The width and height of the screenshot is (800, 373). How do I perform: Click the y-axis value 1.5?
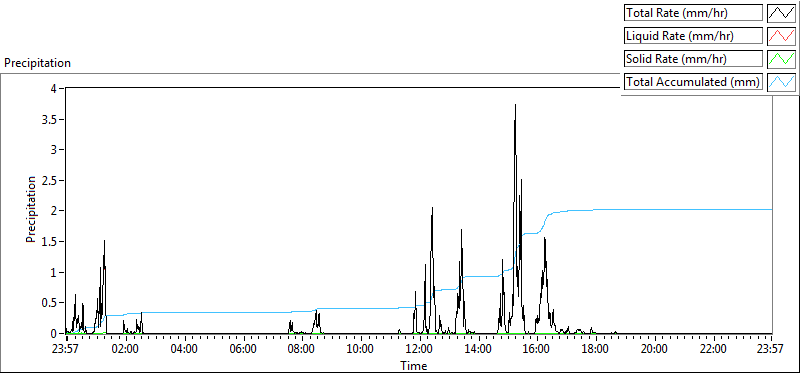50,241
